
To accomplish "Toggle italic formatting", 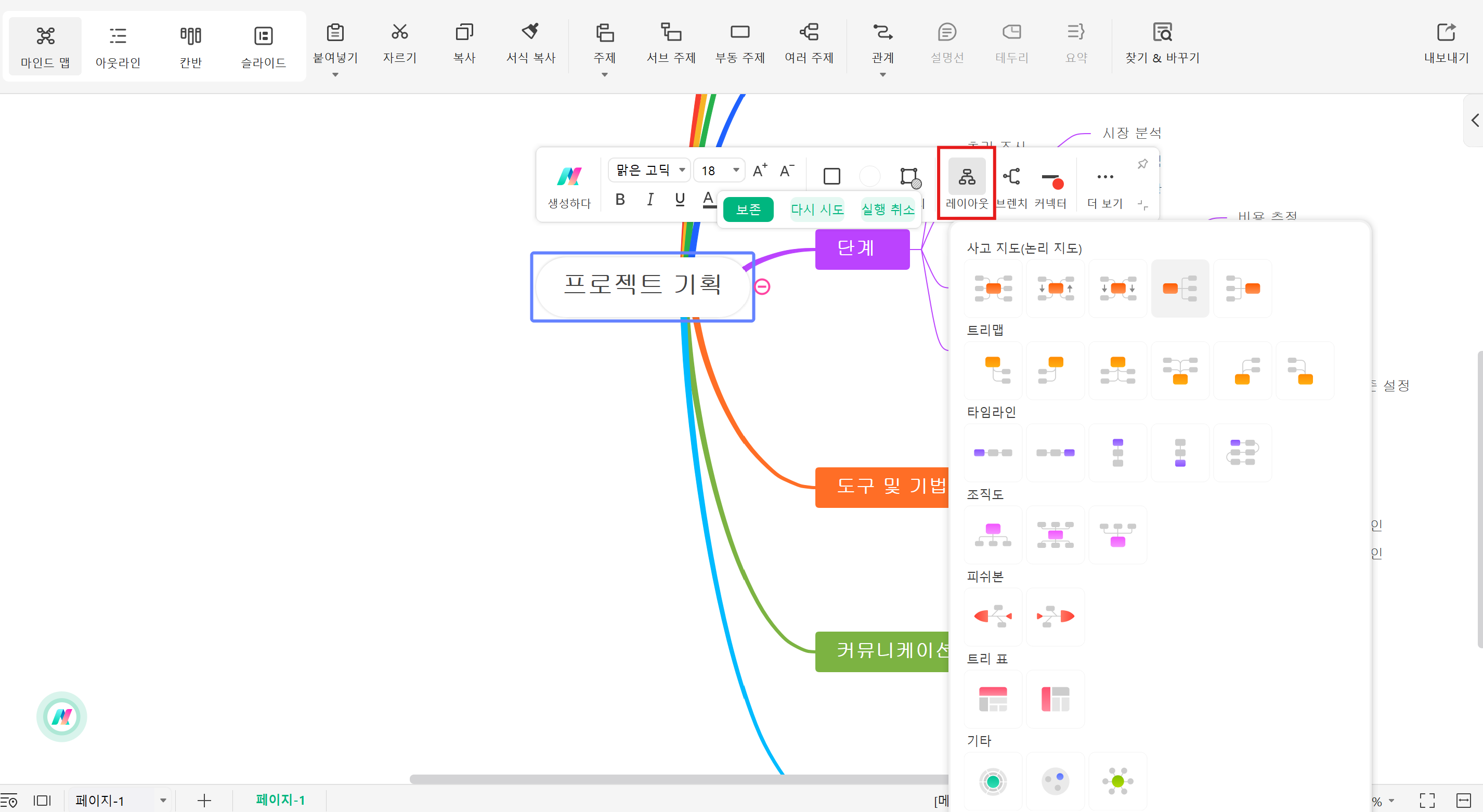I will tap(650, 199).
